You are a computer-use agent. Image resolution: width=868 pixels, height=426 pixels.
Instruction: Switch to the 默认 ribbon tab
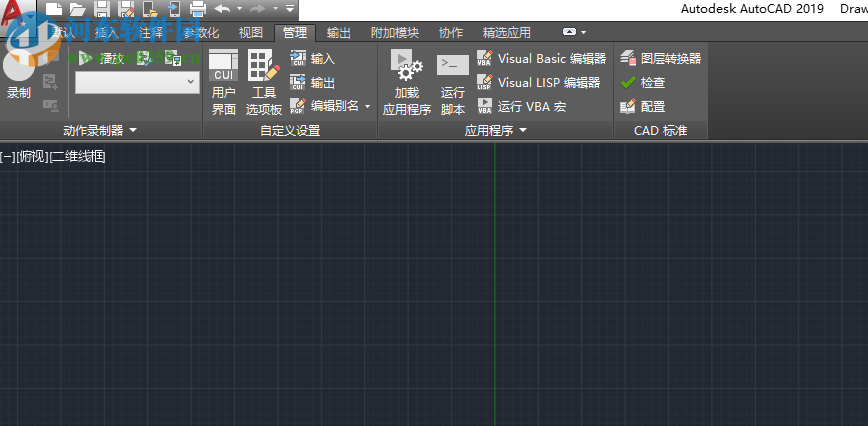pyautogui.click(x=62, y=33)
